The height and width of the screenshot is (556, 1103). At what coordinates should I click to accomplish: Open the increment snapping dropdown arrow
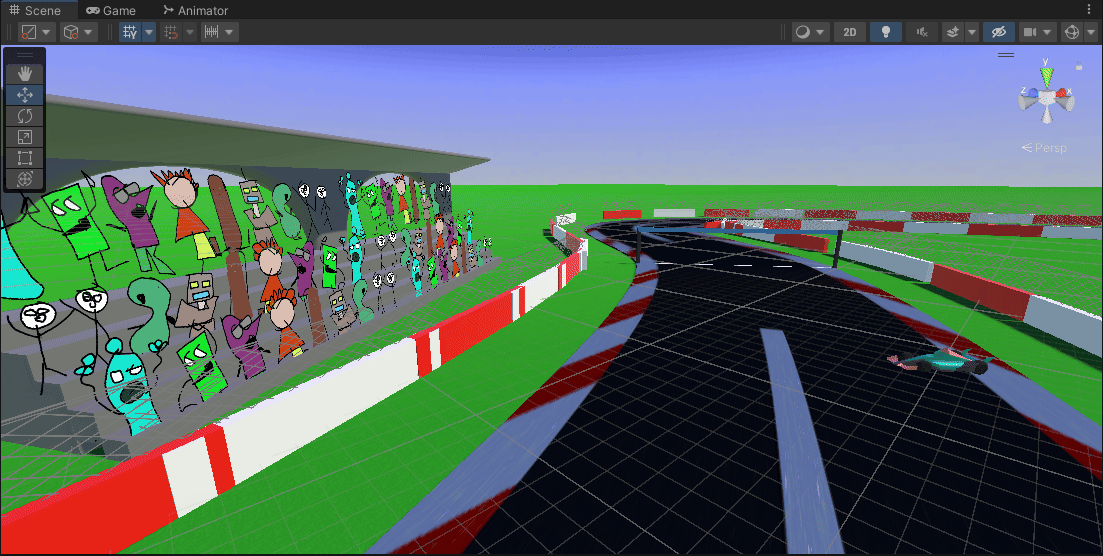[x=229, y=32]
